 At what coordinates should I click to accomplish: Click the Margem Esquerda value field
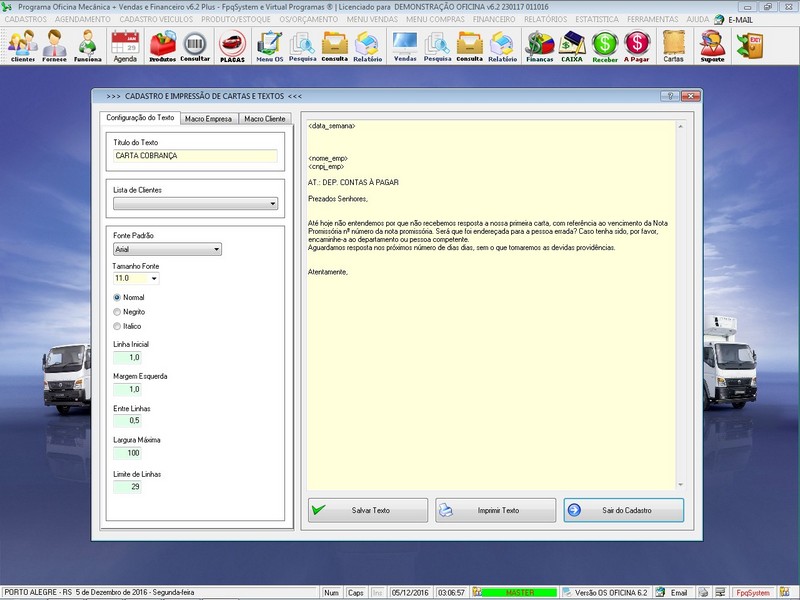[127, 389]
